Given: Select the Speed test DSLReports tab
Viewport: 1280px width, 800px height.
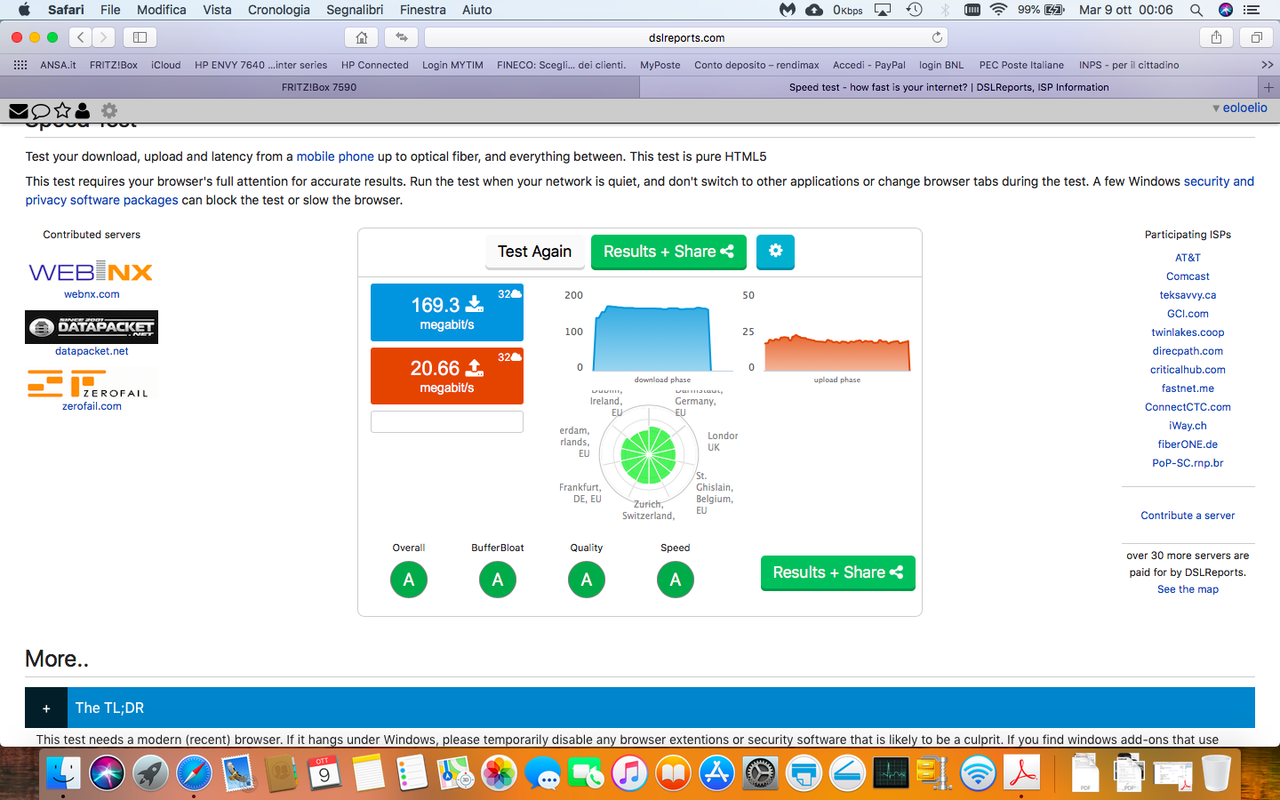Looking at the screenshot, I should (949, 87).
